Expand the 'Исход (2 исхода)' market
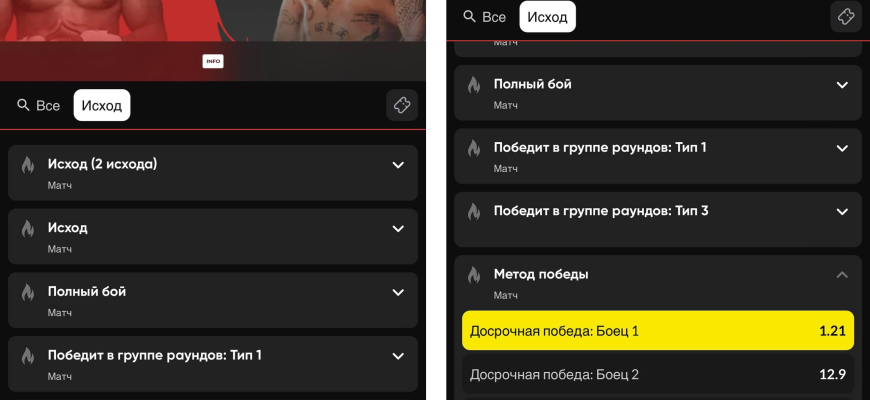870x400 pixels. point(397,165)
